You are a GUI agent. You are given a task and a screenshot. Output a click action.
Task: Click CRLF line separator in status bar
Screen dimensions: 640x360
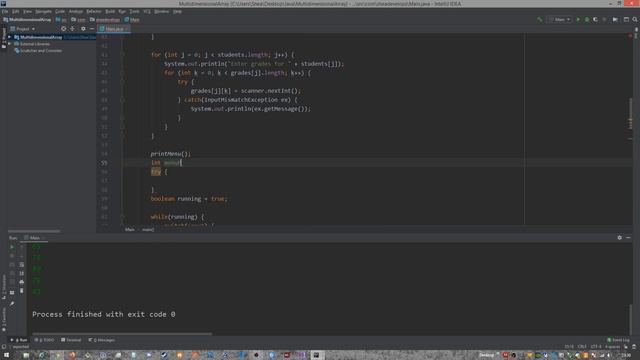[x=582, y=347]
